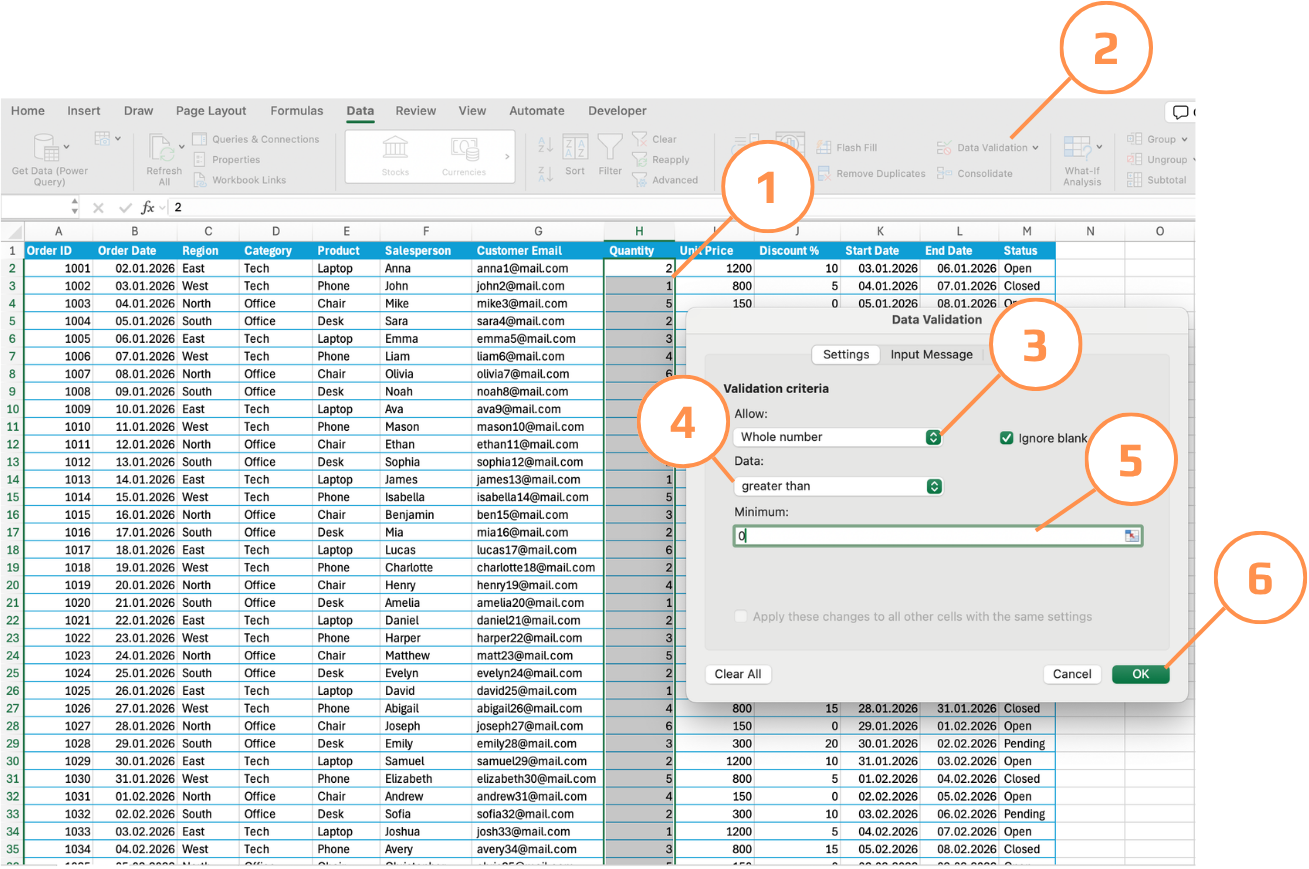
Task: Open Get Data (Power Query)
Action: tap(49, 160)
